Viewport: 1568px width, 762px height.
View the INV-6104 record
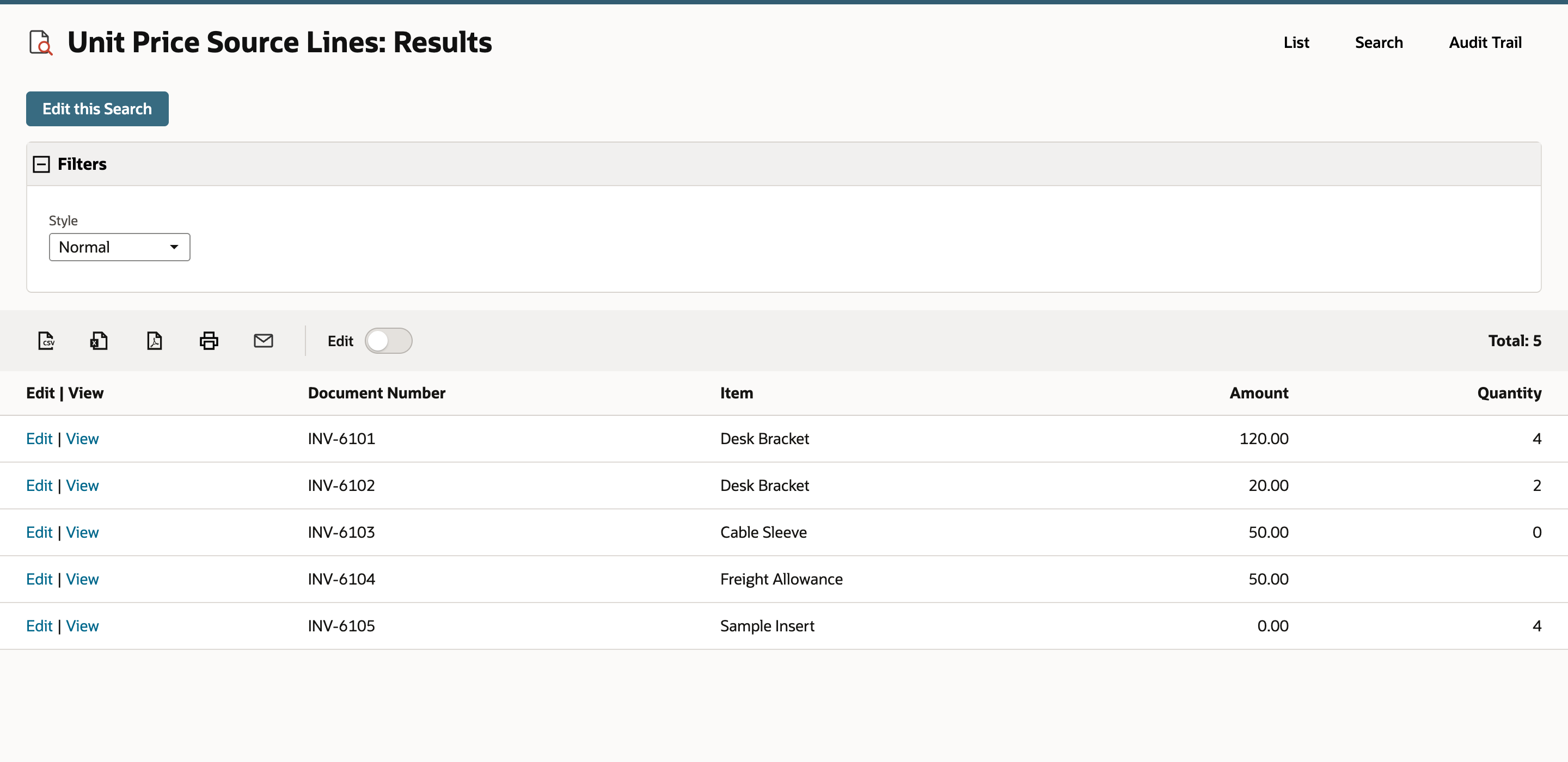coord(82,580)
